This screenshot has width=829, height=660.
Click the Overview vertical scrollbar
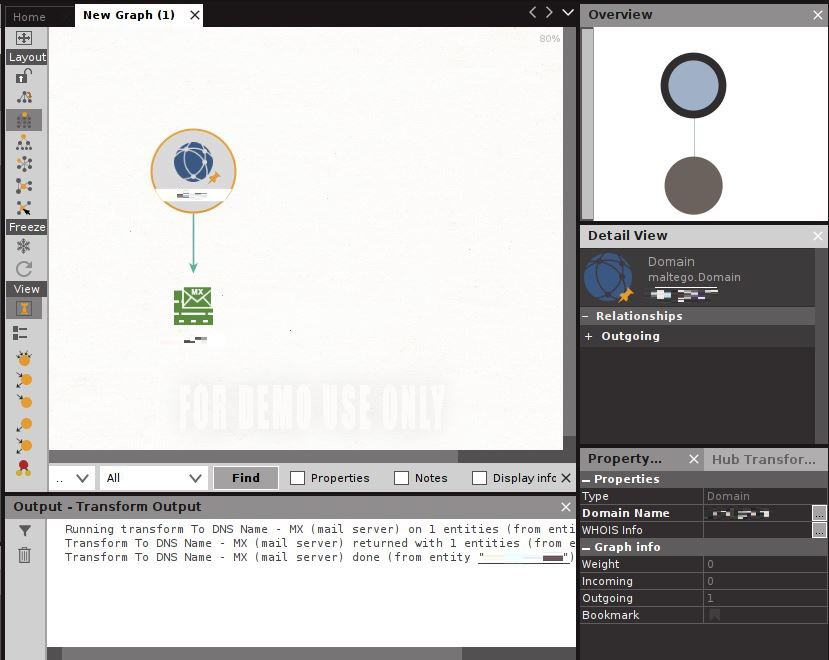coord(587,123)
